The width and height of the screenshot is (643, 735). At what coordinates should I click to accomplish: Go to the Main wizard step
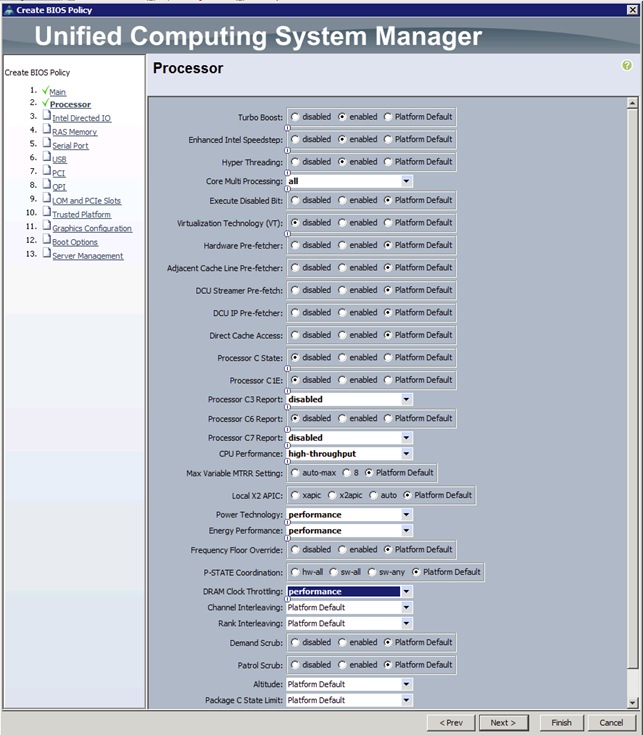click(58, 92)
